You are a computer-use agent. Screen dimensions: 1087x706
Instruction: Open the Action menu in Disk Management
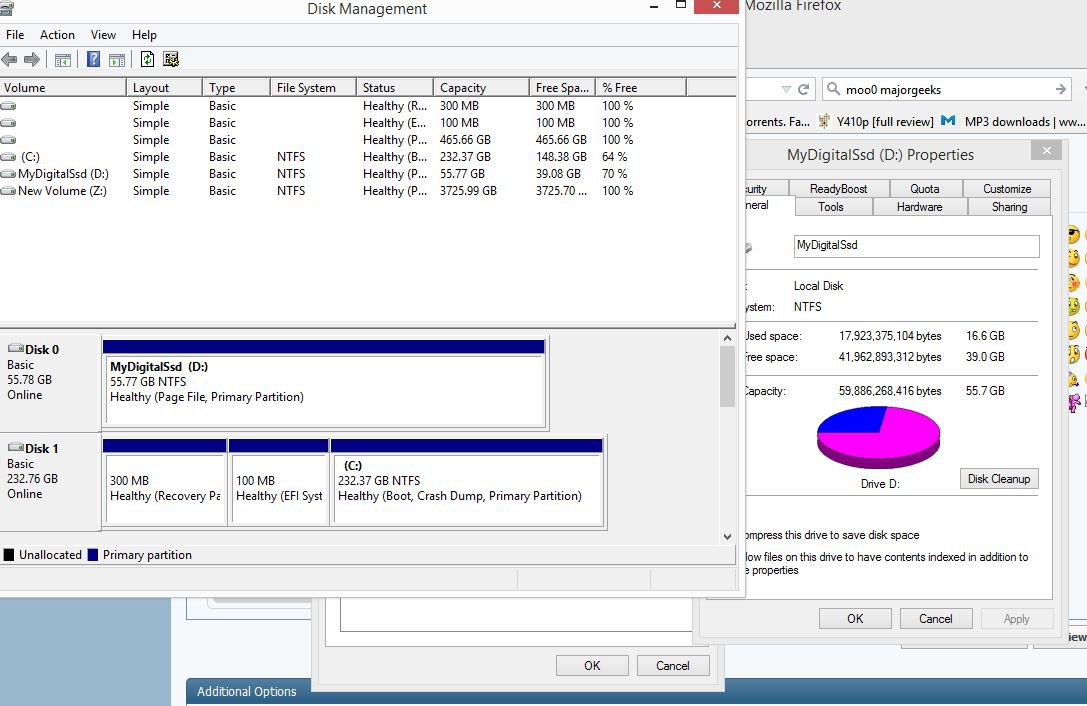57,34
